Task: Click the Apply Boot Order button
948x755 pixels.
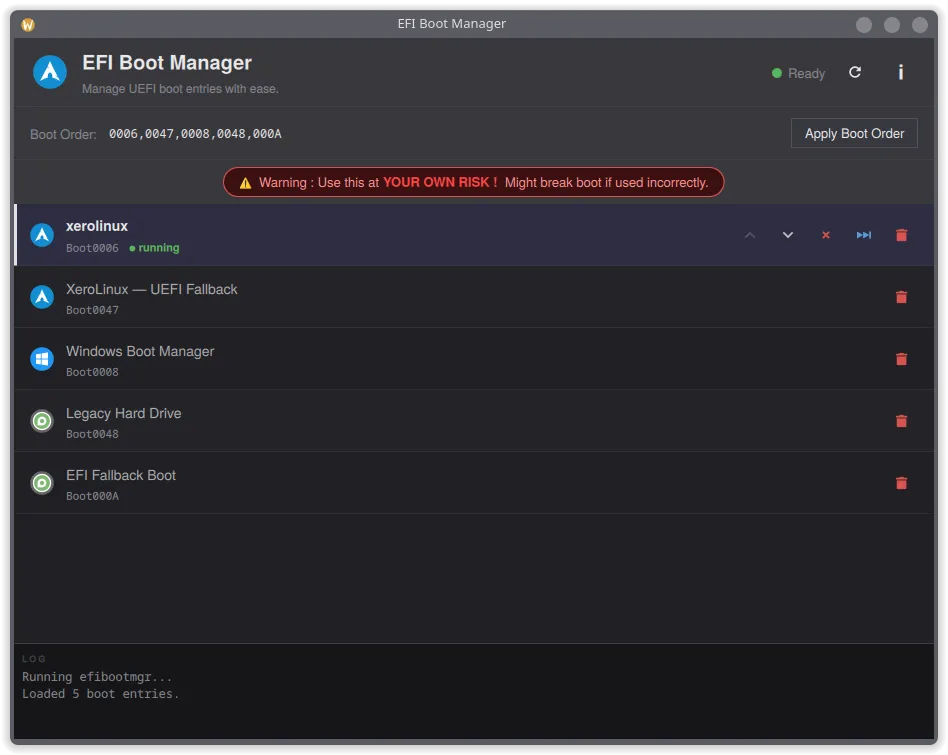Action: (x=854, y=133)
